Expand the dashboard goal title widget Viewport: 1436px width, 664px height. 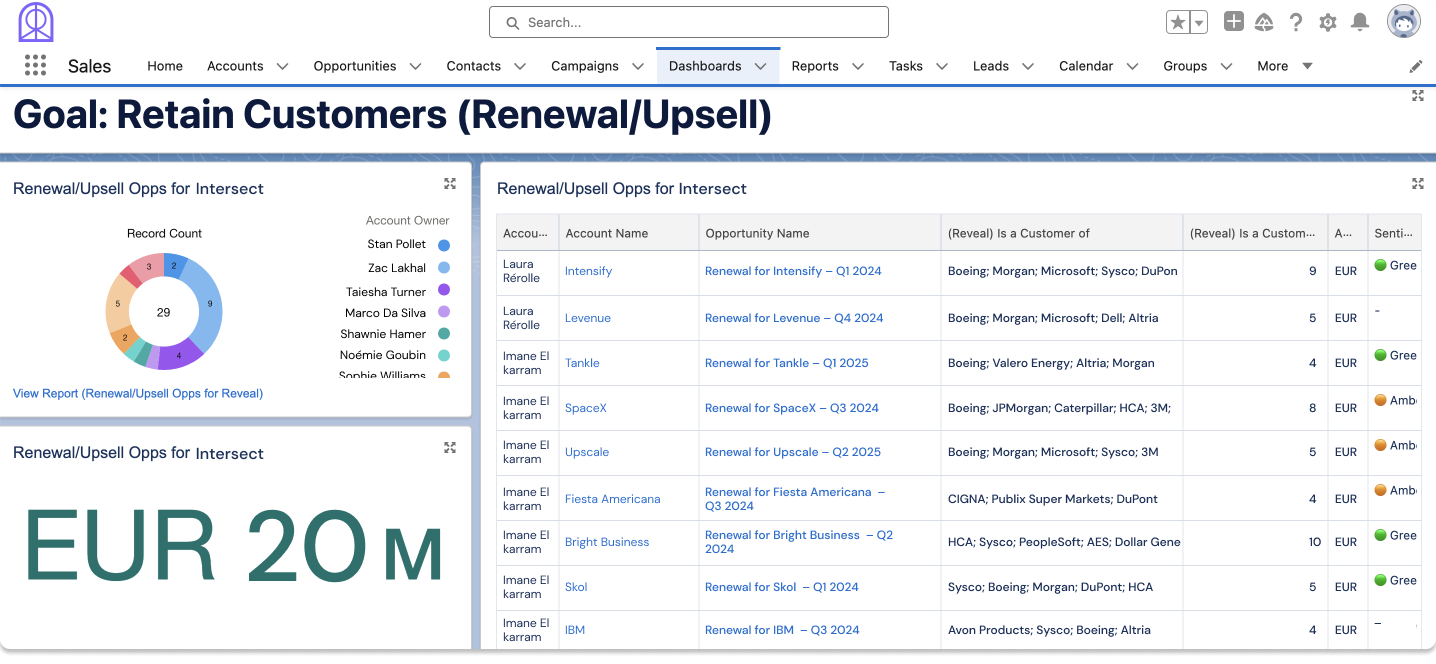(1417, 96)
